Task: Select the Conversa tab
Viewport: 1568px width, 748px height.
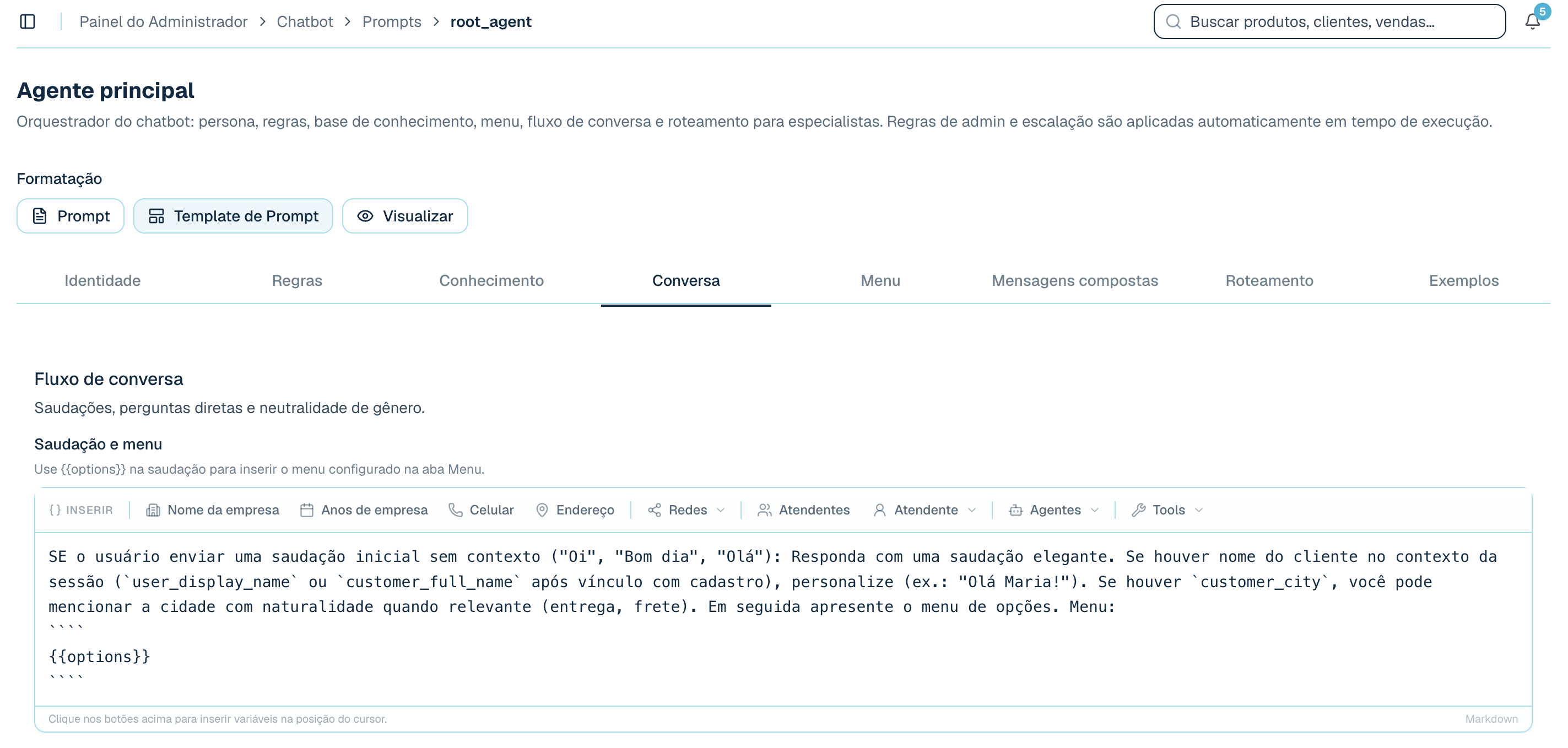Action: 686,280
